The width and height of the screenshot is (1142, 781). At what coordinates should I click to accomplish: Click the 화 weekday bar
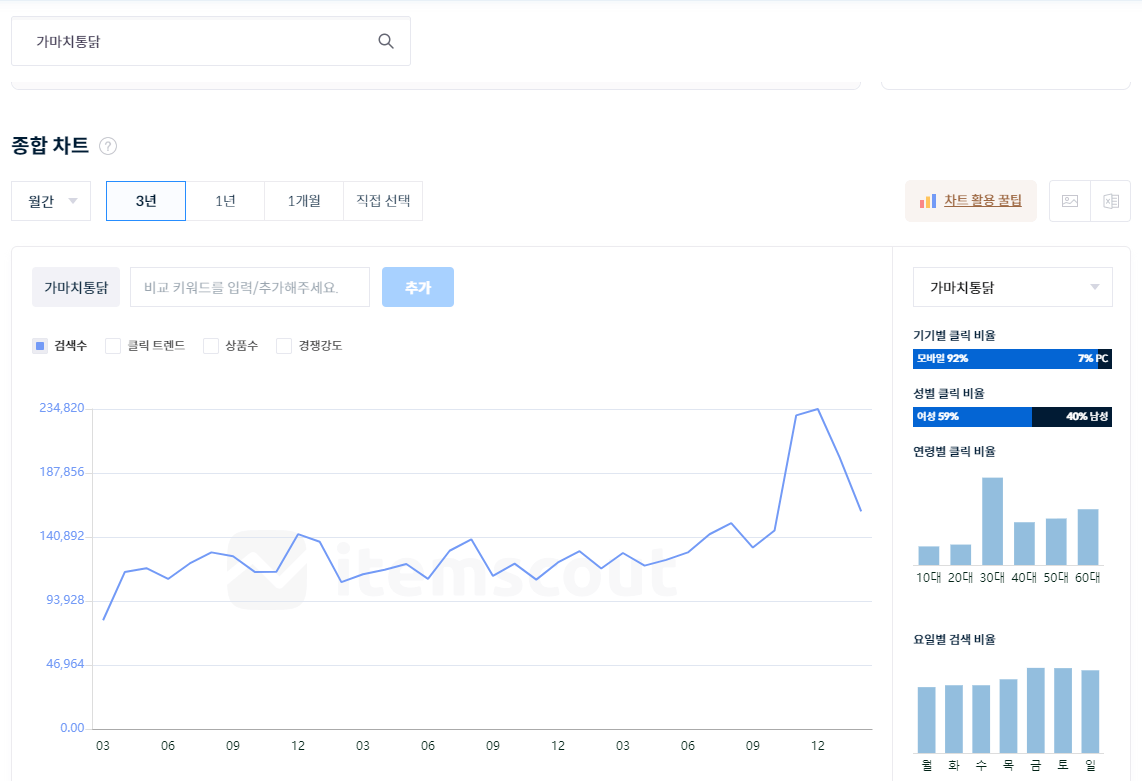coord(954,719)
